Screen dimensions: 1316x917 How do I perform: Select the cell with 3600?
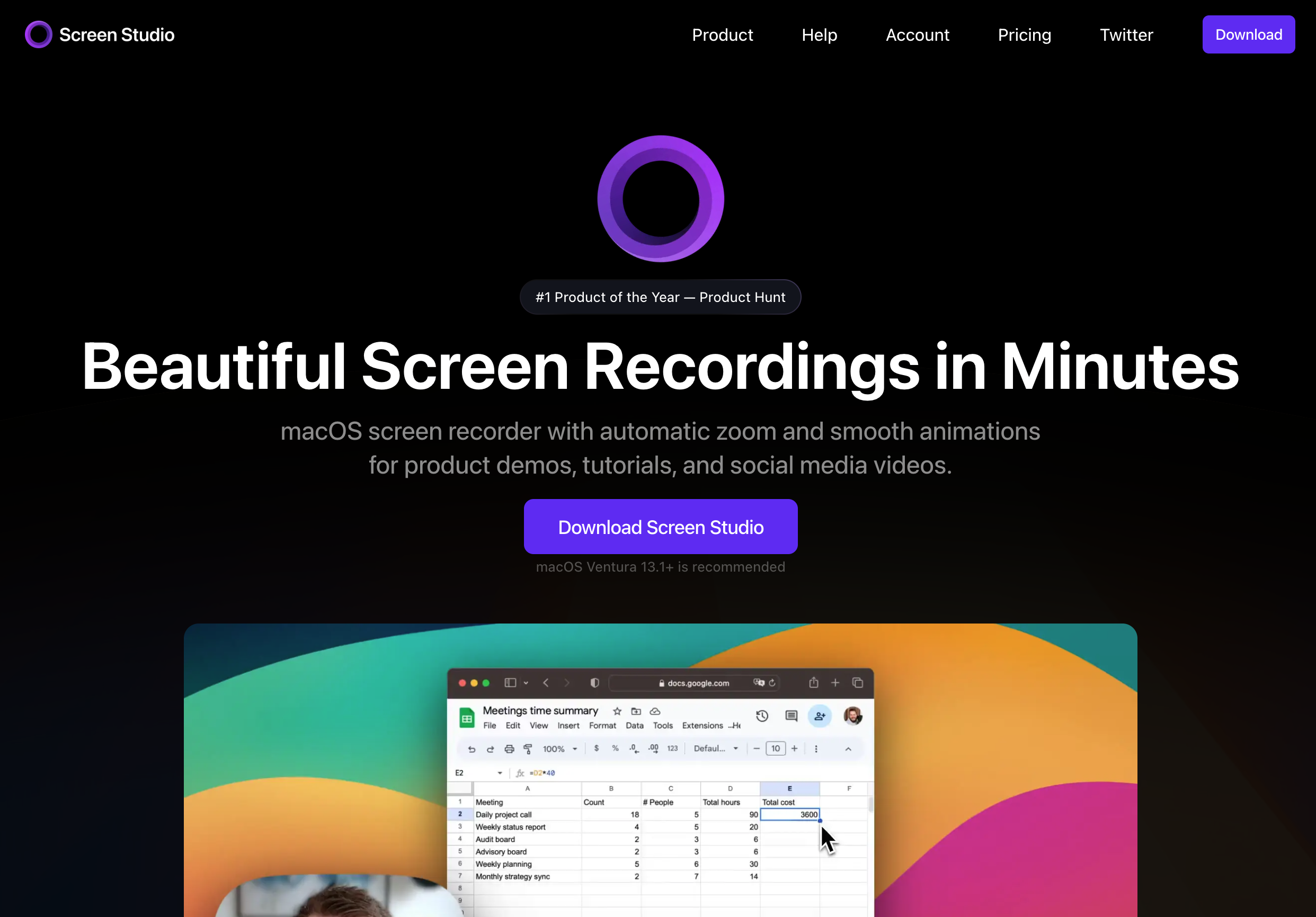coord(789,814)
